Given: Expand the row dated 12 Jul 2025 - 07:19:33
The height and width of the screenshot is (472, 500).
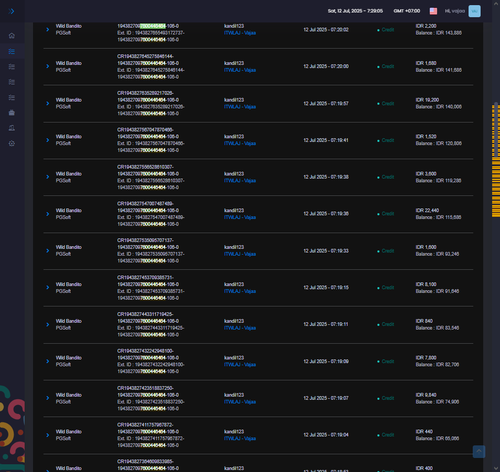Looking at the screenshot, I should click(x=48, y=251).
